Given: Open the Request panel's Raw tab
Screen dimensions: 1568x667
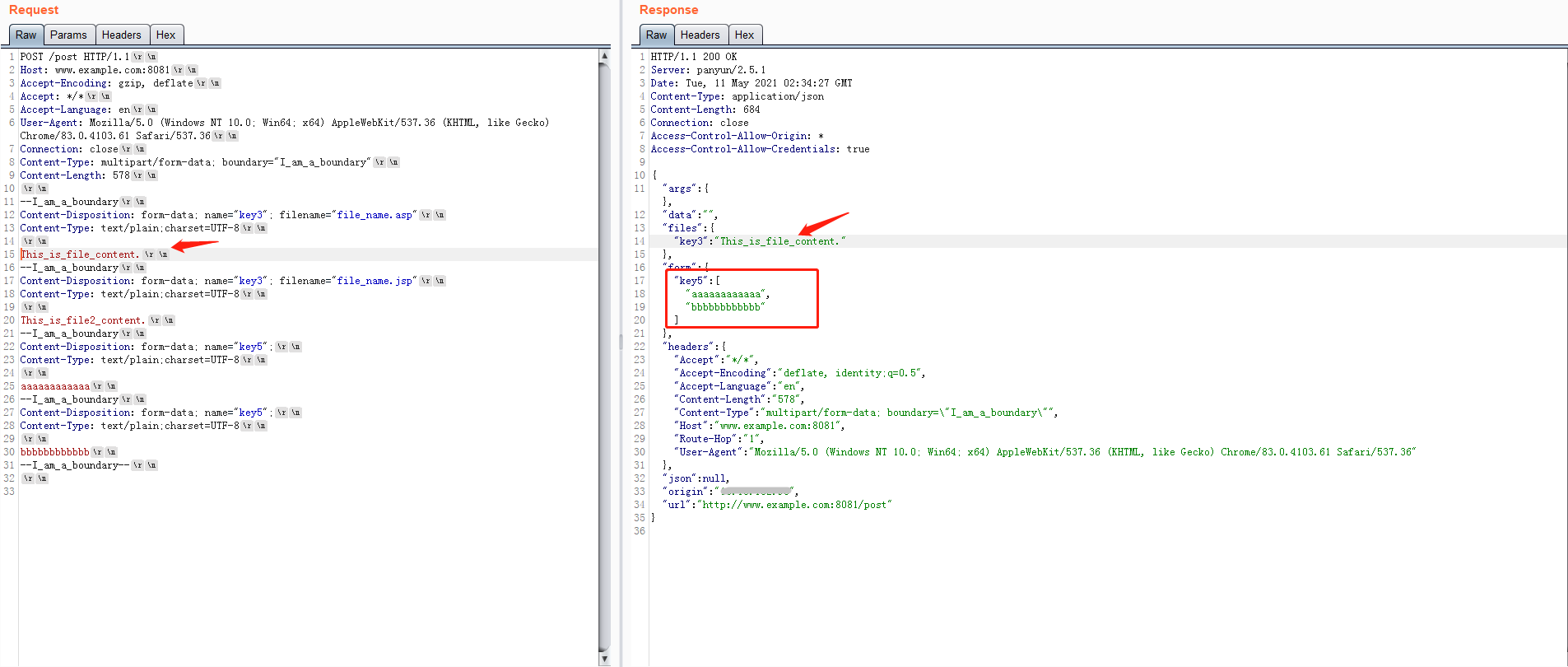Looking at the screenshot, I should (x=26, y=35).
